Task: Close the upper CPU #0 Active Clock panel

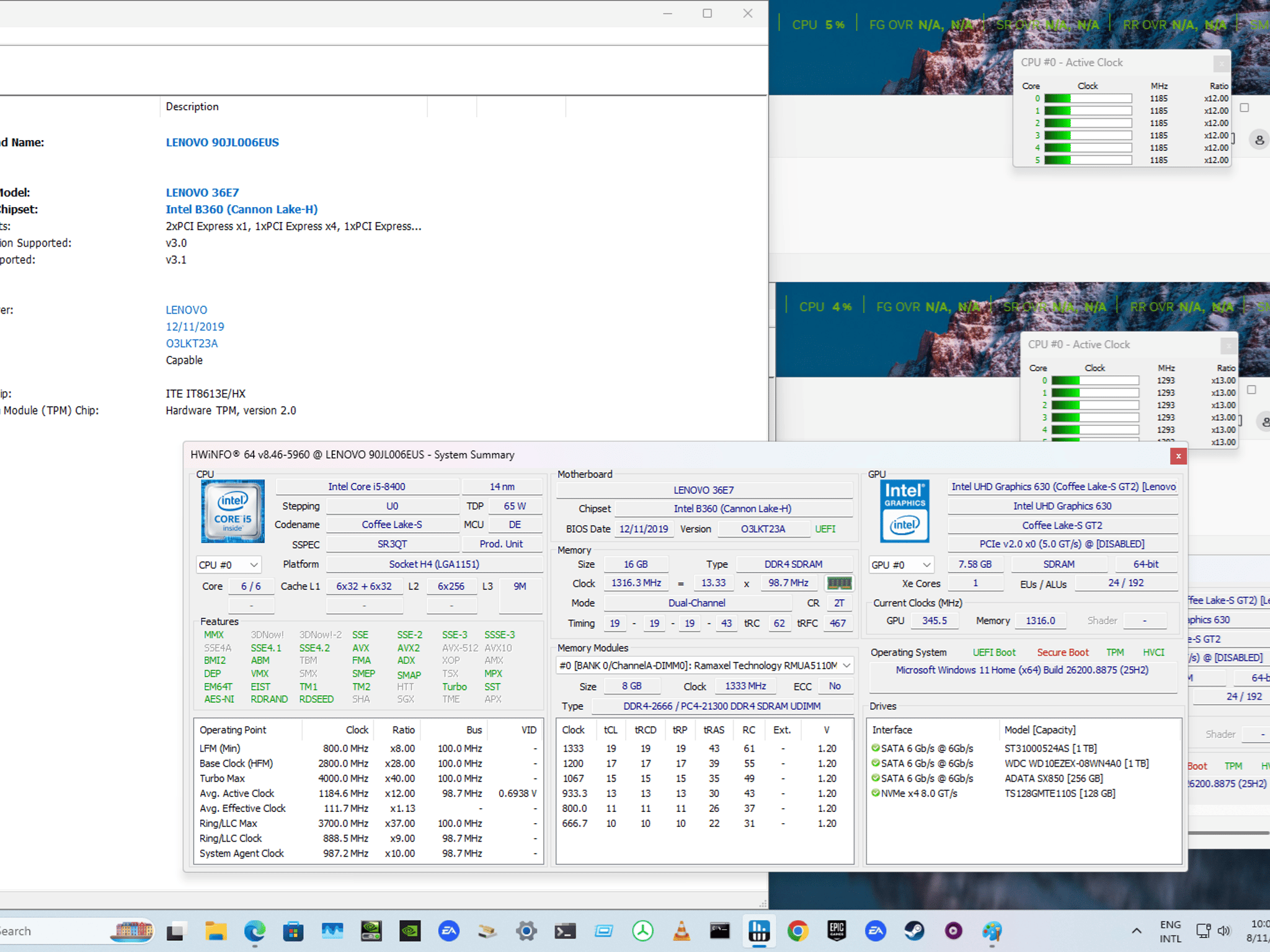Action: (1221, 63)
